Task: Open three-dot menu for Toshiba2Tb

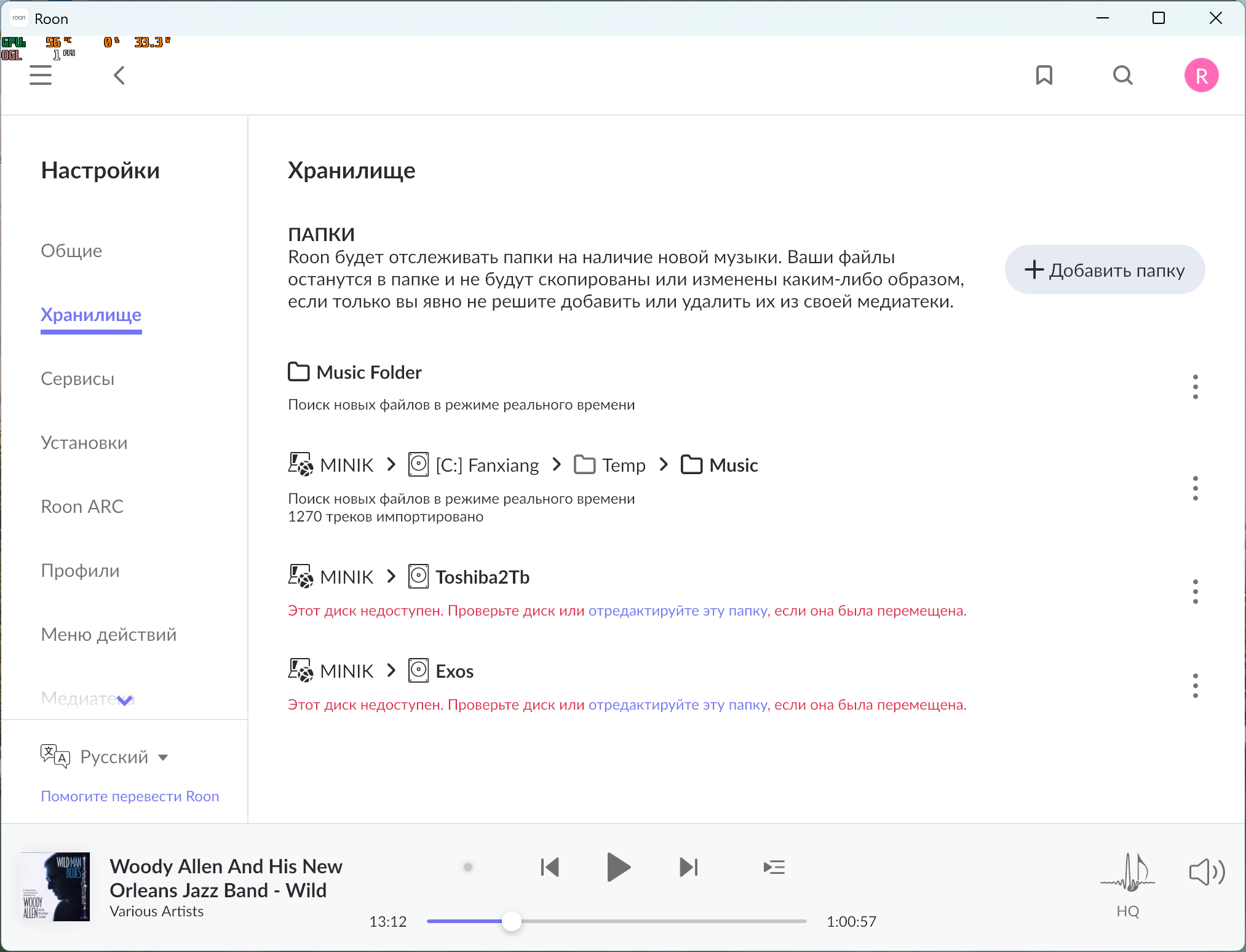Action: 1195,591
